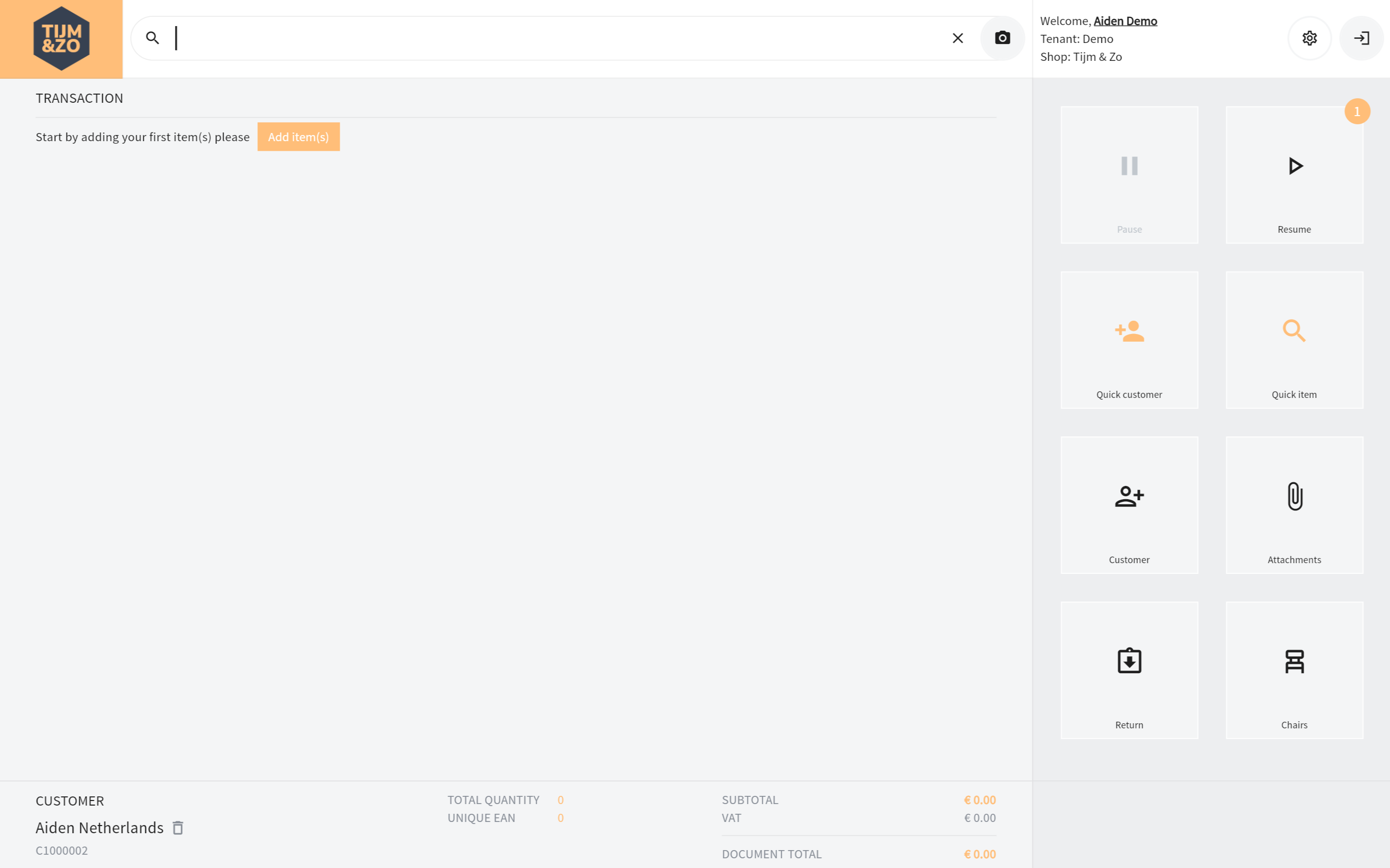Open the Attachments paperclip tile
The image size is (1390, 868).
pyautogui.click(x=1293, y=505)
